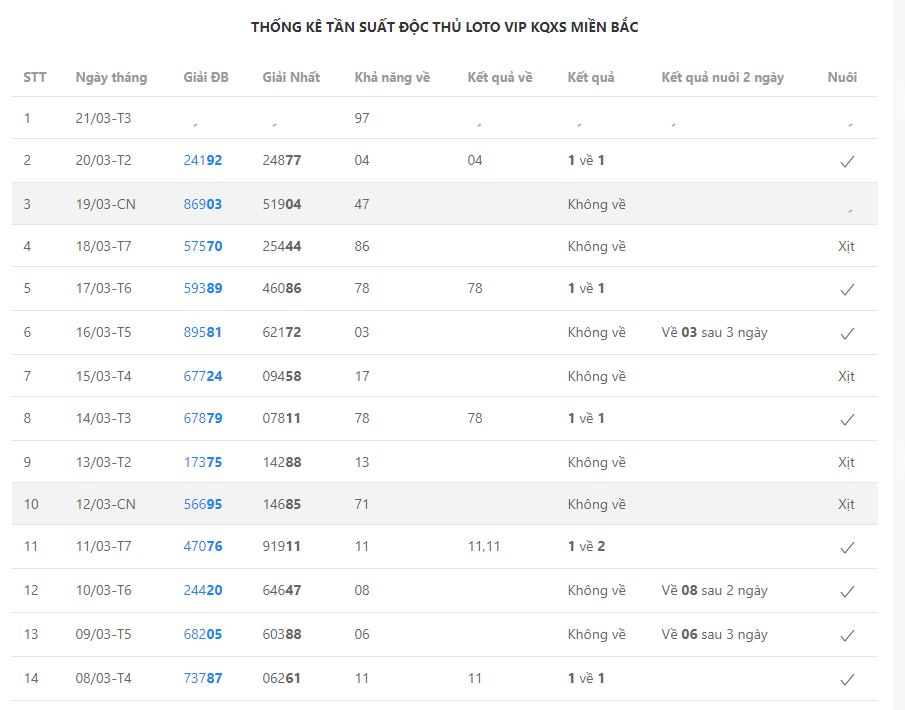Click the checkmark icon in the 10/03-T6 row

coord(847,591)
